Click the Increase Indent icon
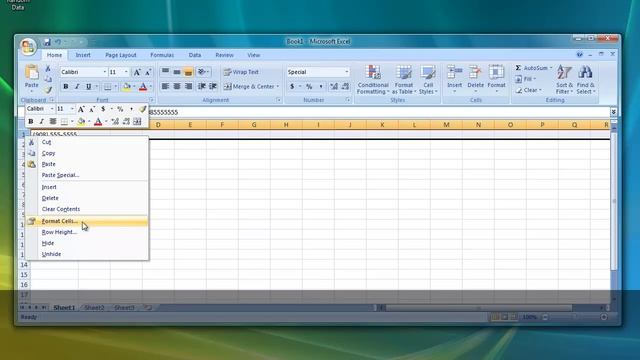The image size is (640, 360). (x=213, y=87)
